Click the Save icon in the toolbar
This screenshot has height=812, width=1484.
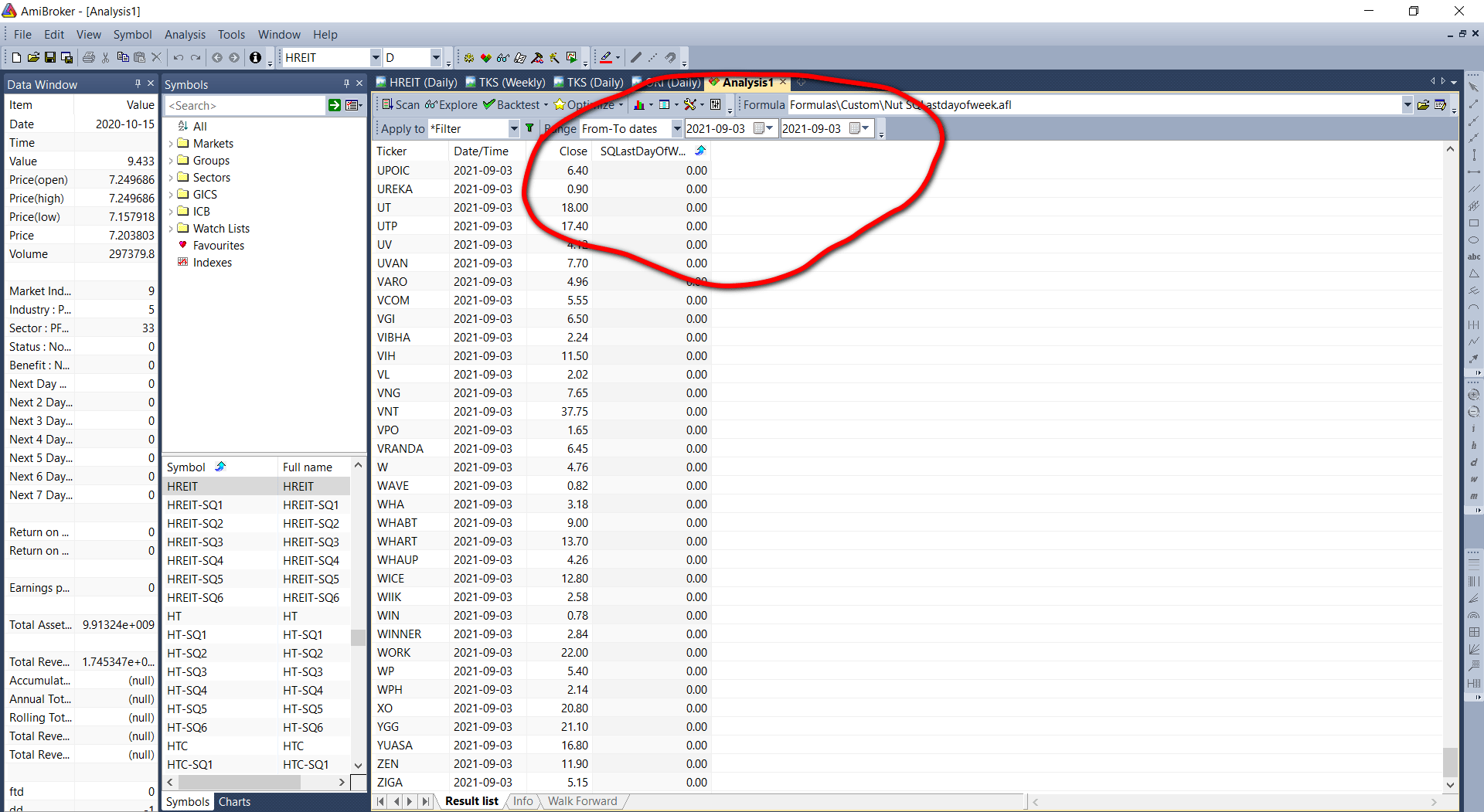[x=50, y=58]
